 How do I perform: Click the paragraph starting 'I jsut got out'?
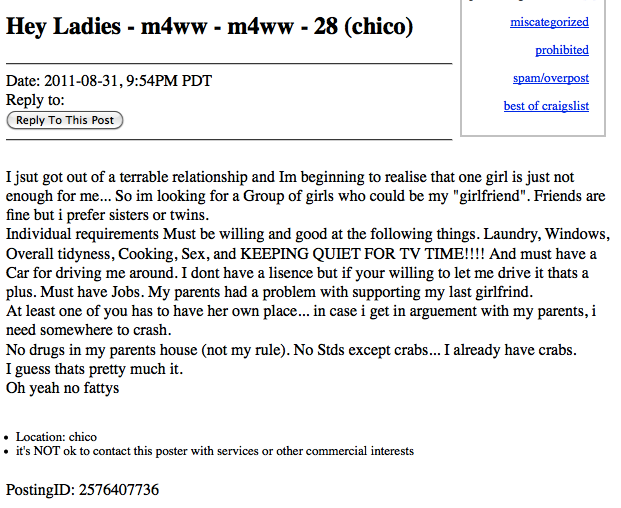[x=290, y=177]
